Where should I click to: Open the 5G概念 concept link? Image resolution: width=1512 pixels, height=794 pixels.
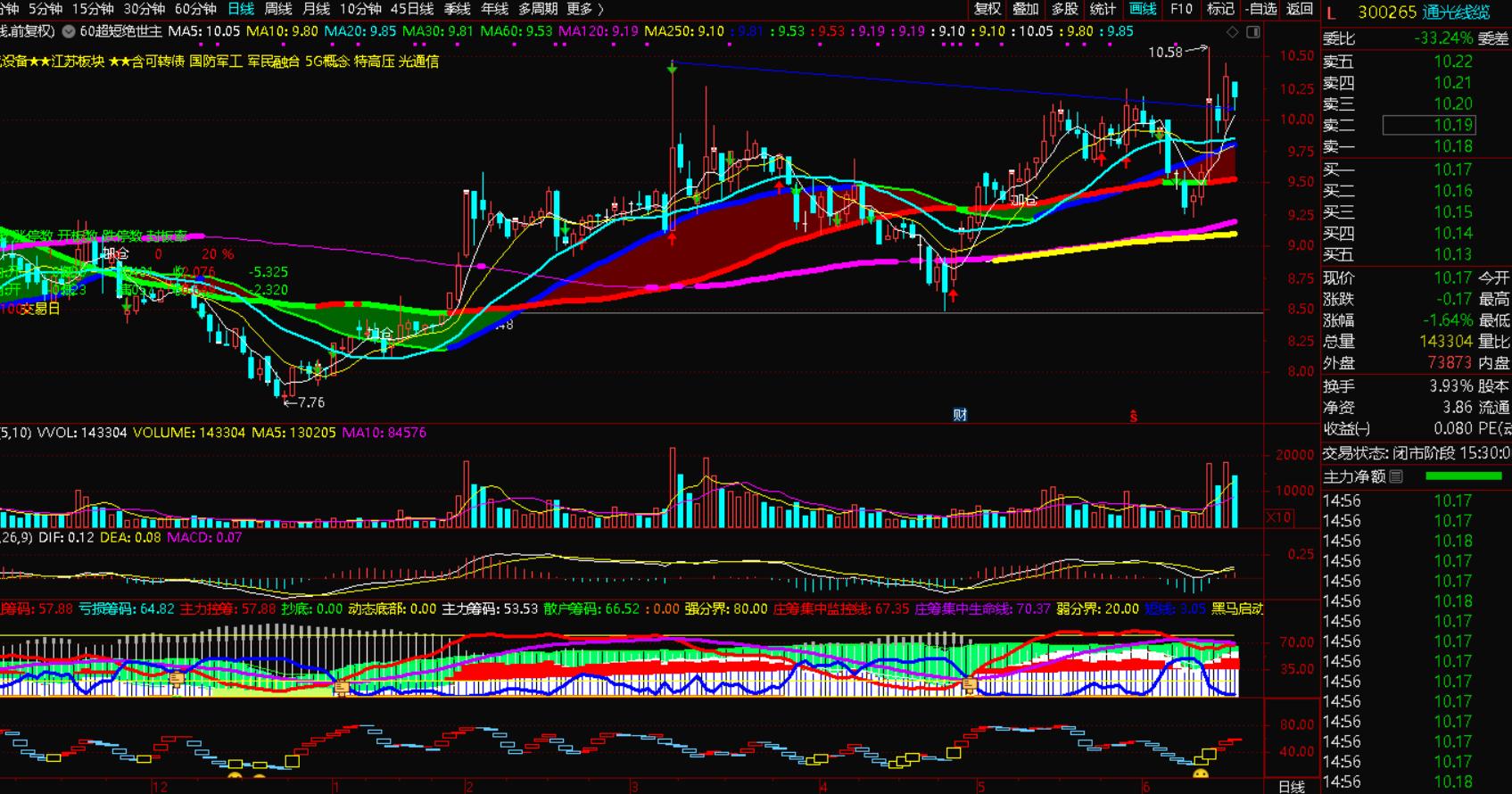[327, 62]
